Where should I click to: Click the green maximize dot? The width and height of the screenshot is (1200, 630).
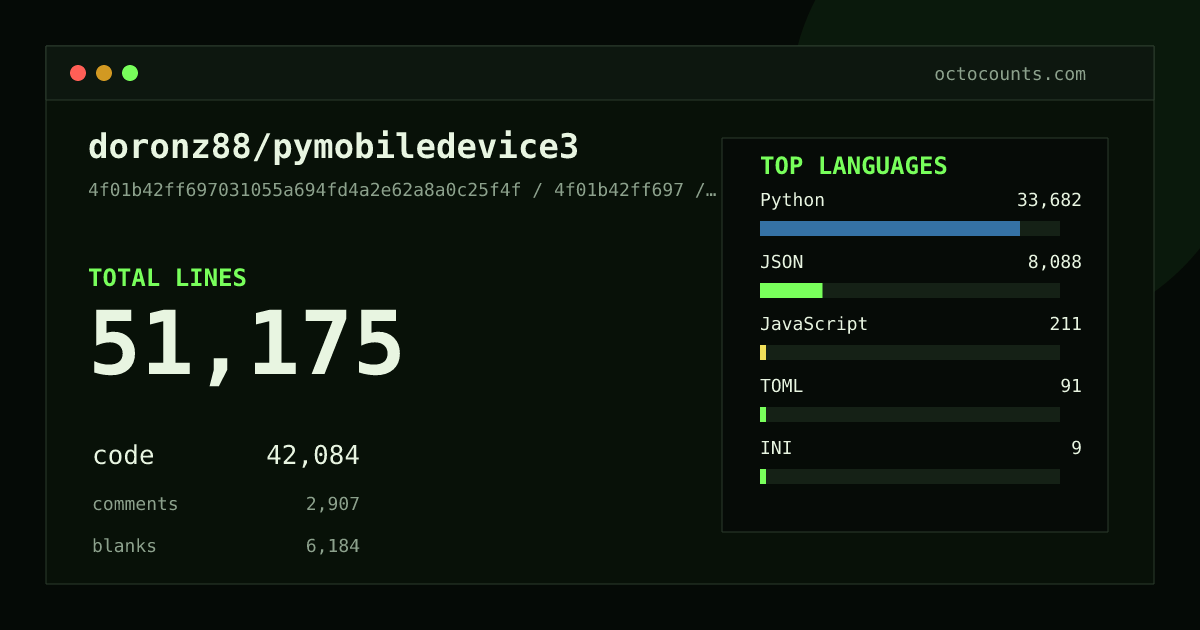(130, 73)
